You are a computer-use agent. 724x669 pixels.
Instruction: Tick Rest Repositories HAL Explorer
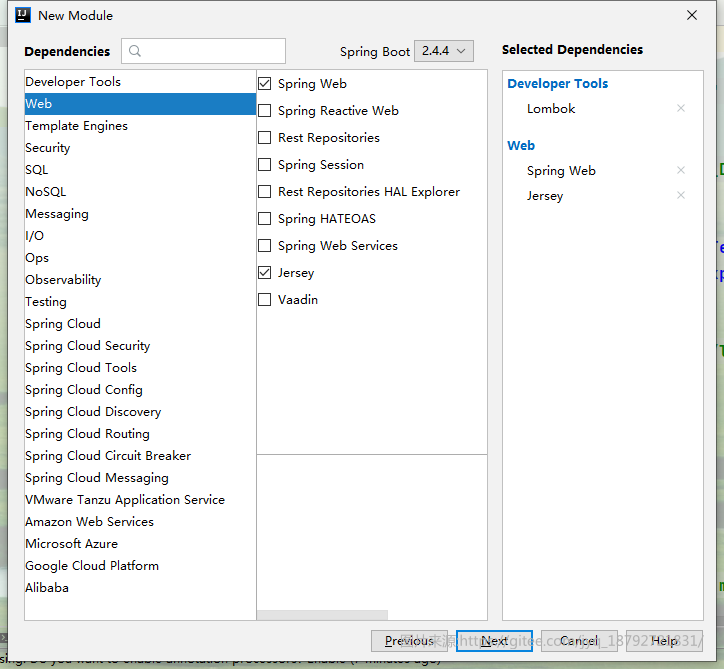click(x=265, y=192)
